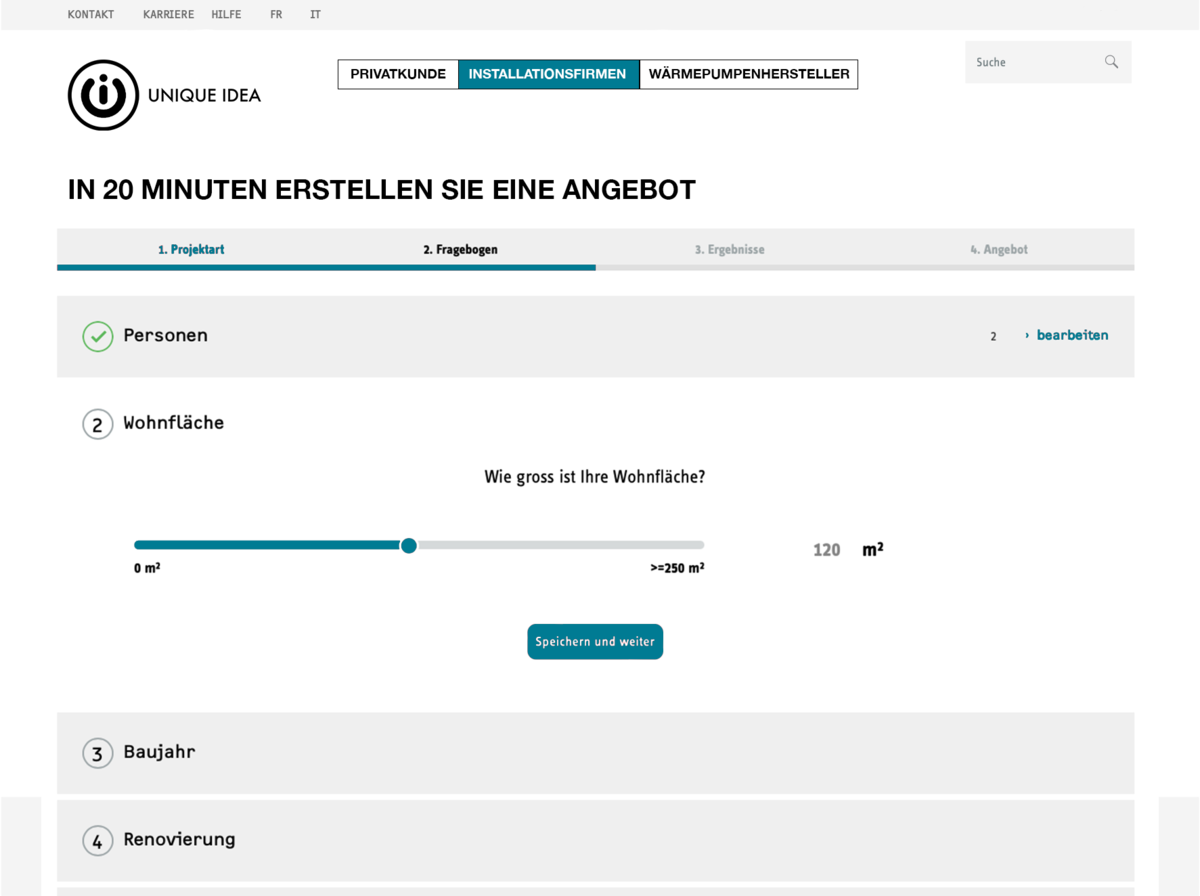This screenshot has width=1200, height=896.
Task: Click the Wohnfläche slider handle
Action: pos(408,545)
